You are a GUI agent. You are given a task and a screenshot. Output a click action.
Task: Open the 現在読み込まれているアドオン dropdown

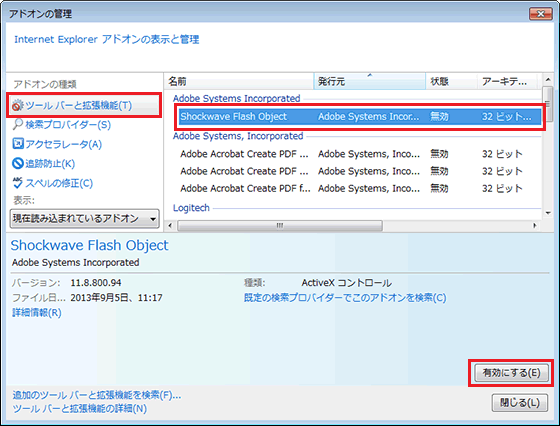click(x=84, y=218)
